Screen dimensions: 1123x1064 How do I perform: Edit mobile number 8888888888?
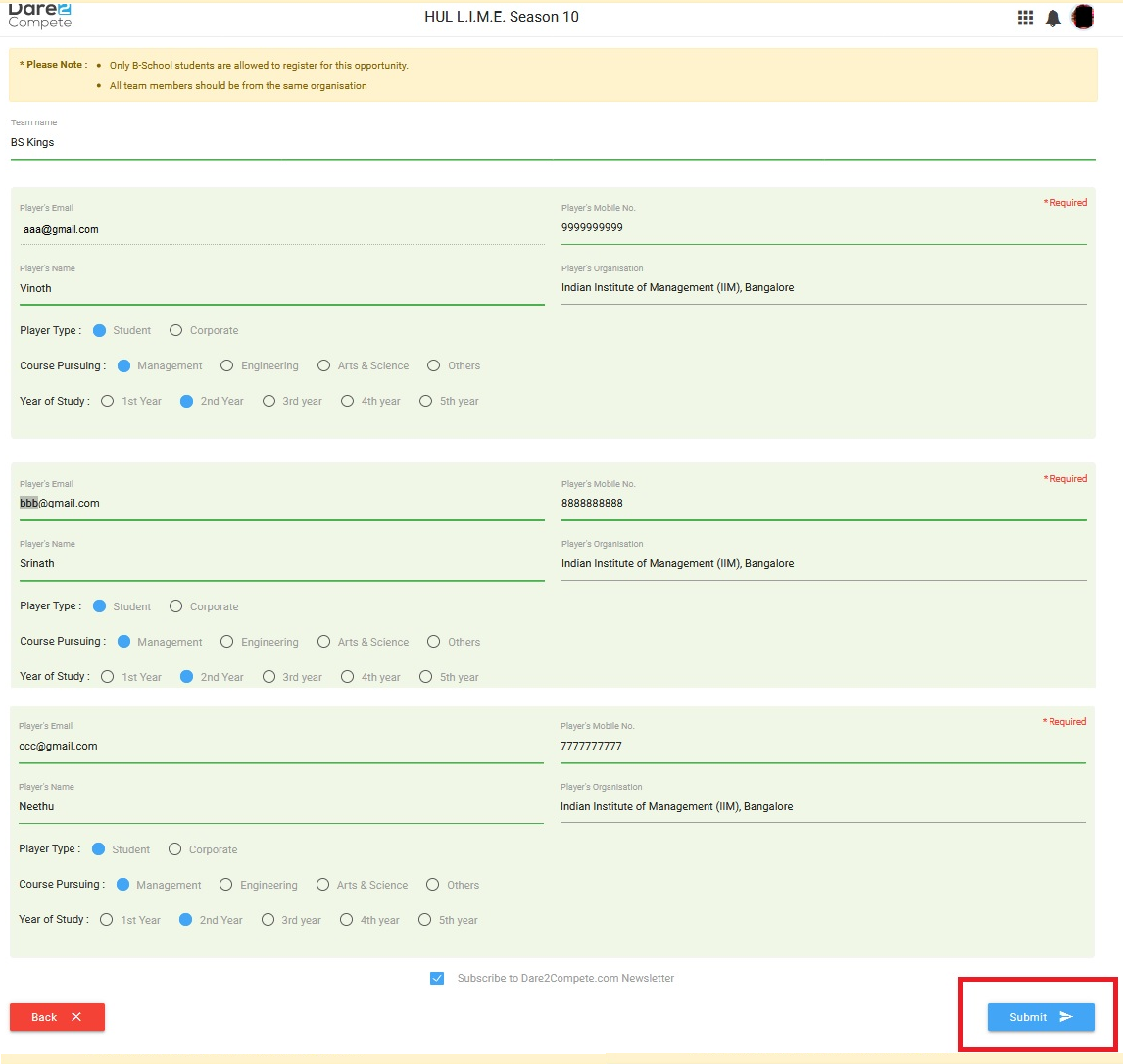tap(823, 504)
